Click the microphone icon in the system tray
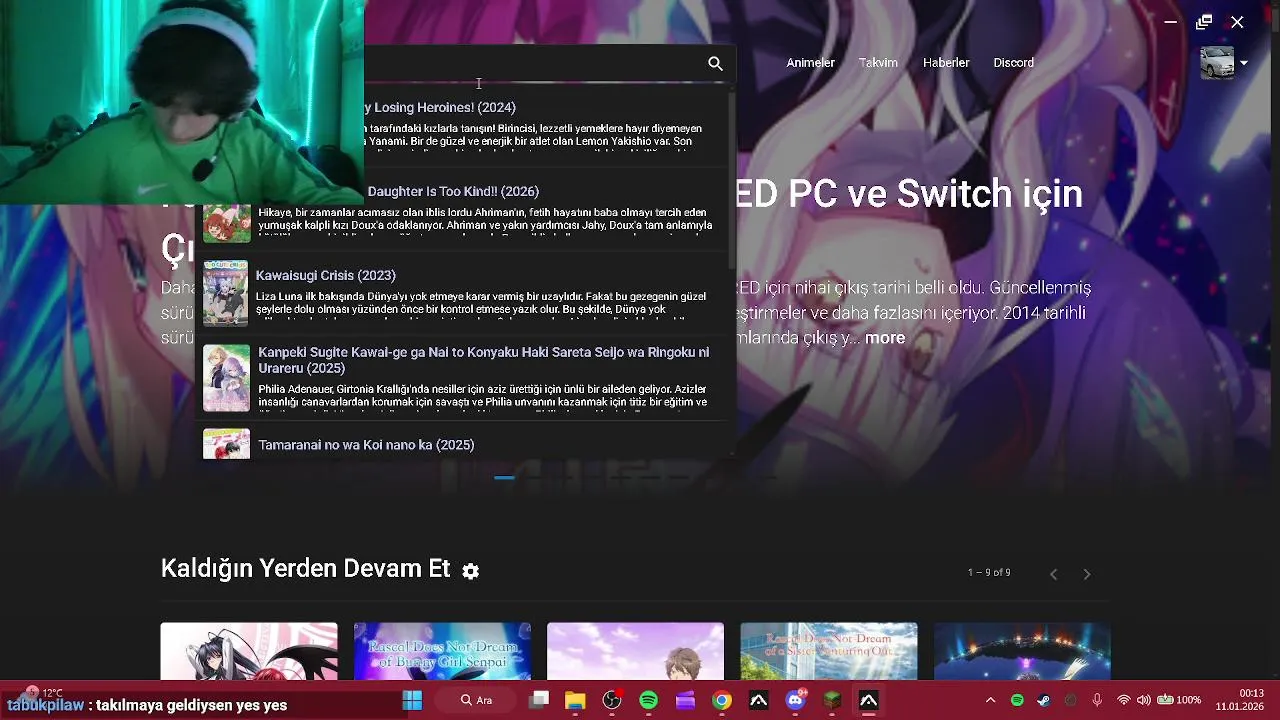This screenshot has width=1280, height=720. (x=1097, y=700)
